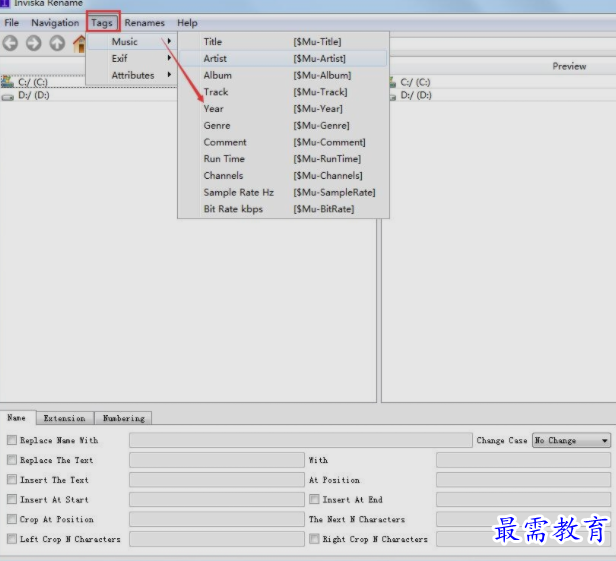
Task: Switch to the Name tab
Action: (x=17, y=418)
